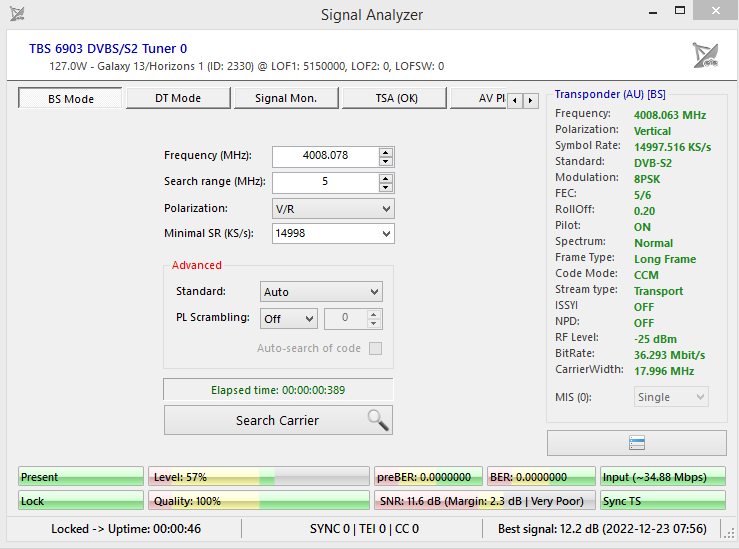The height and width of the screenshot is (549, 739).
Task: Open the Minimal SR dropdown
Action: click(x=333, y=233)
